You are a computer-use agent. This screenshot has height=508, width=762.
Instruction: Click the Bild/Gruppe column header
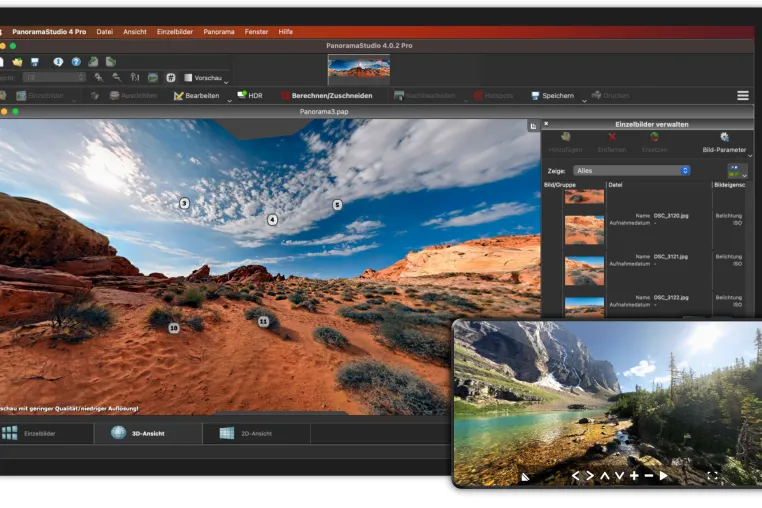[x=559, y=185]
